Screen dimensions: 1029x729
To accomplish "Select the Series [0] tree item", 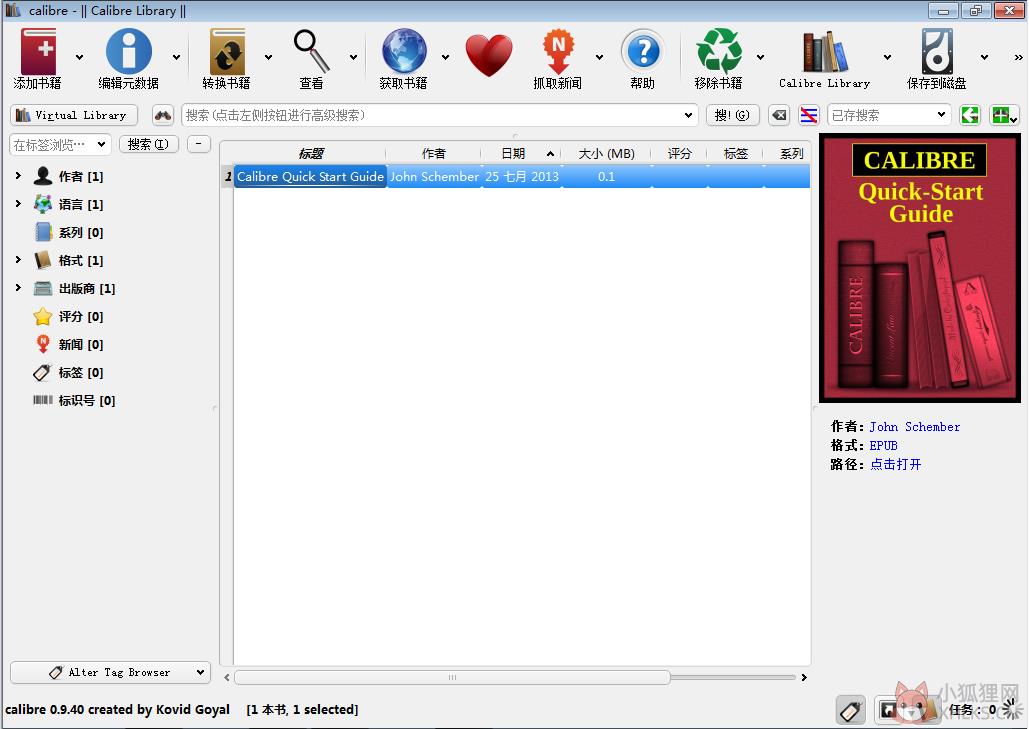I will 68,232.
